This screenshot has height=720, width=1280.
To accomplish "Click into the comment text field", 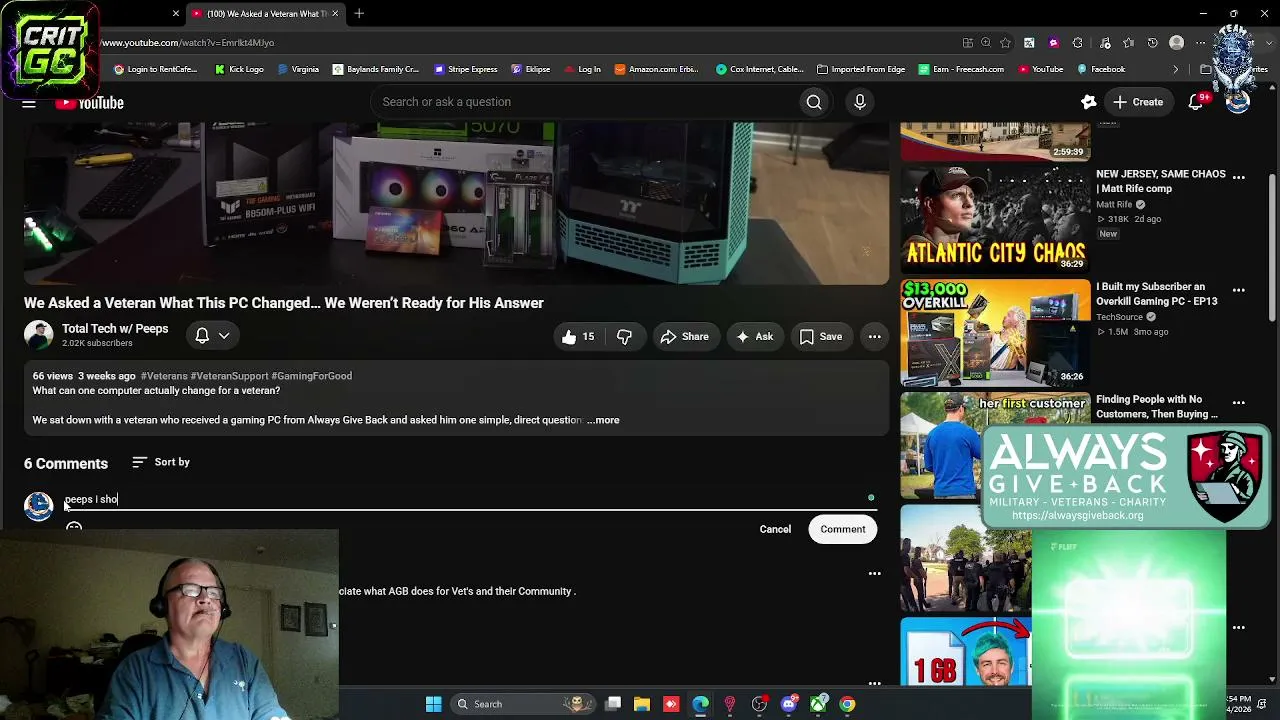I will click(x=470, y=499).
